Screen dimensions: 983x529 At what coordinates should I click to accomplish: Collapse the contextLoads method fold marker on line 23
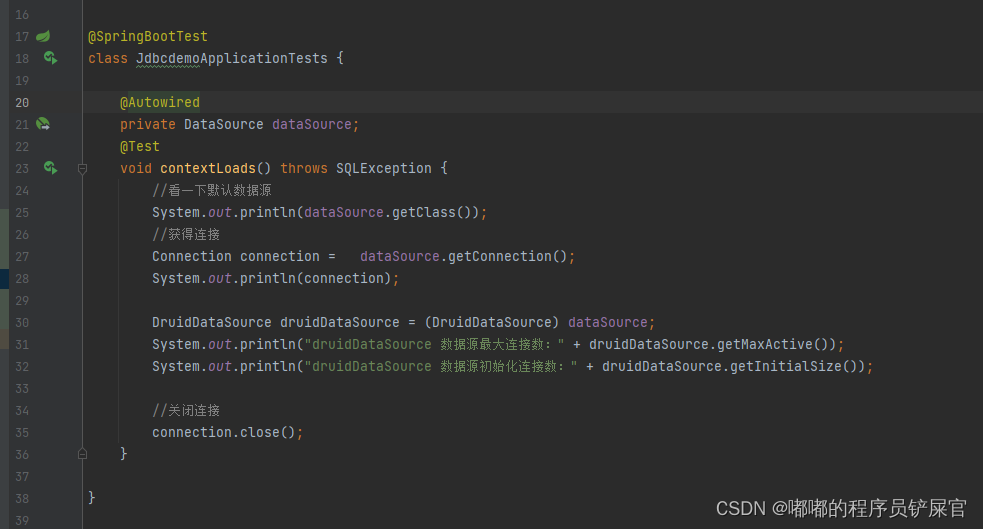pyautogui.click(x=82, y=169)
